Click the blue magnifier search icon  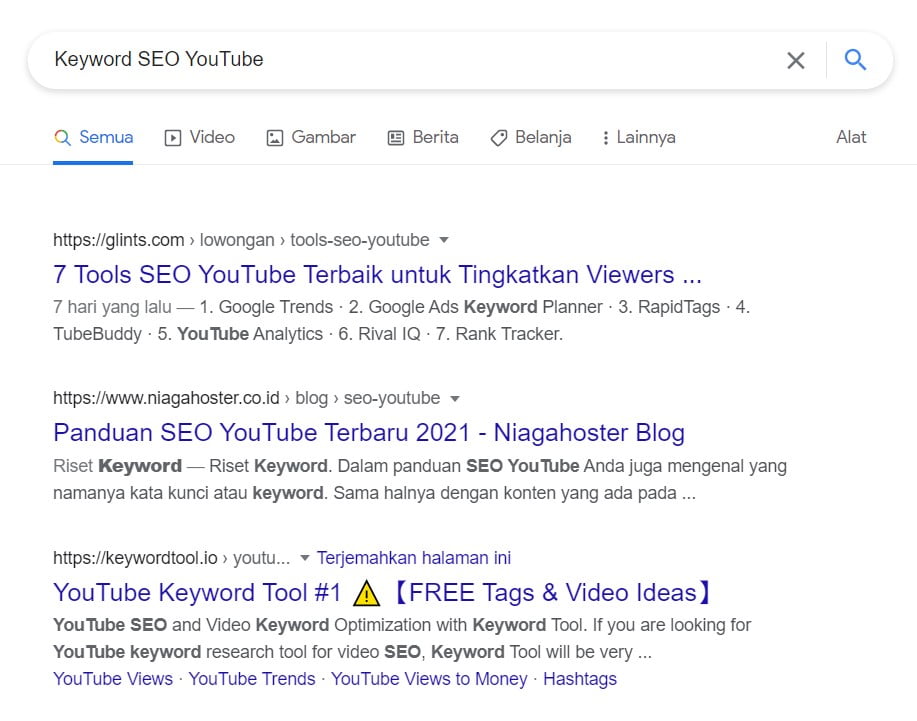click(855, 60)
